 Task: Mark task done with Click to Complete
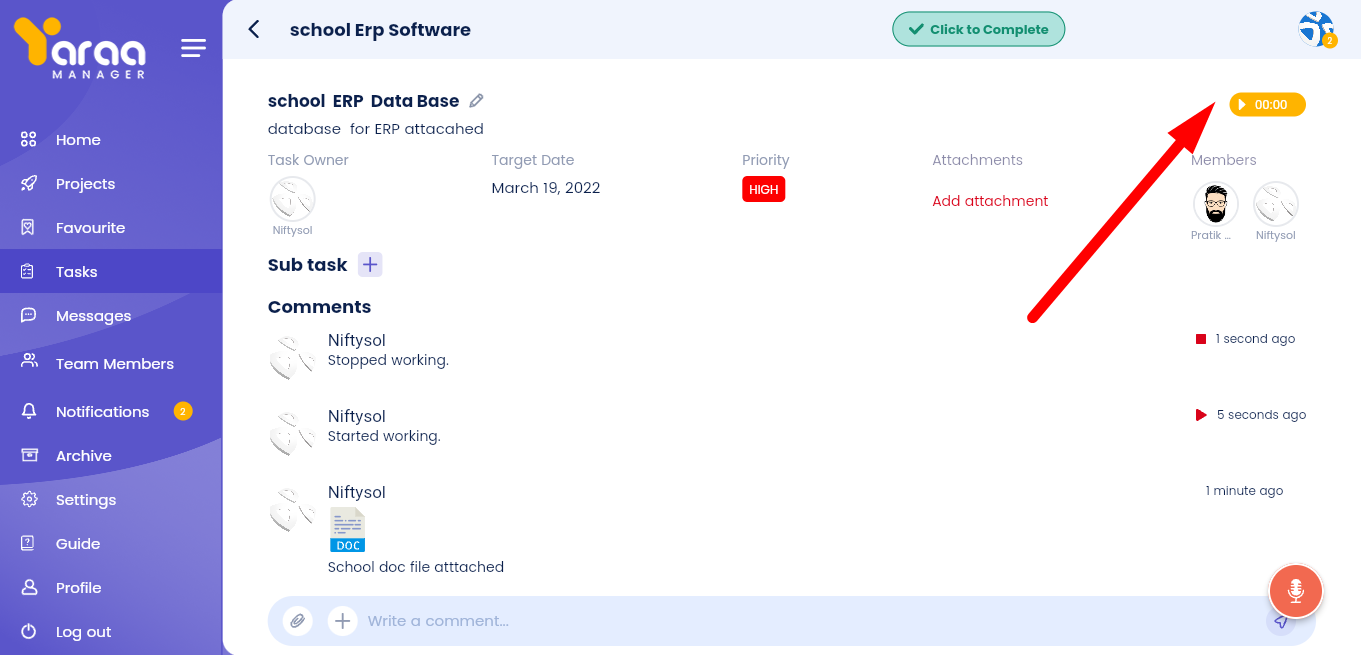(x=978, y=30)
